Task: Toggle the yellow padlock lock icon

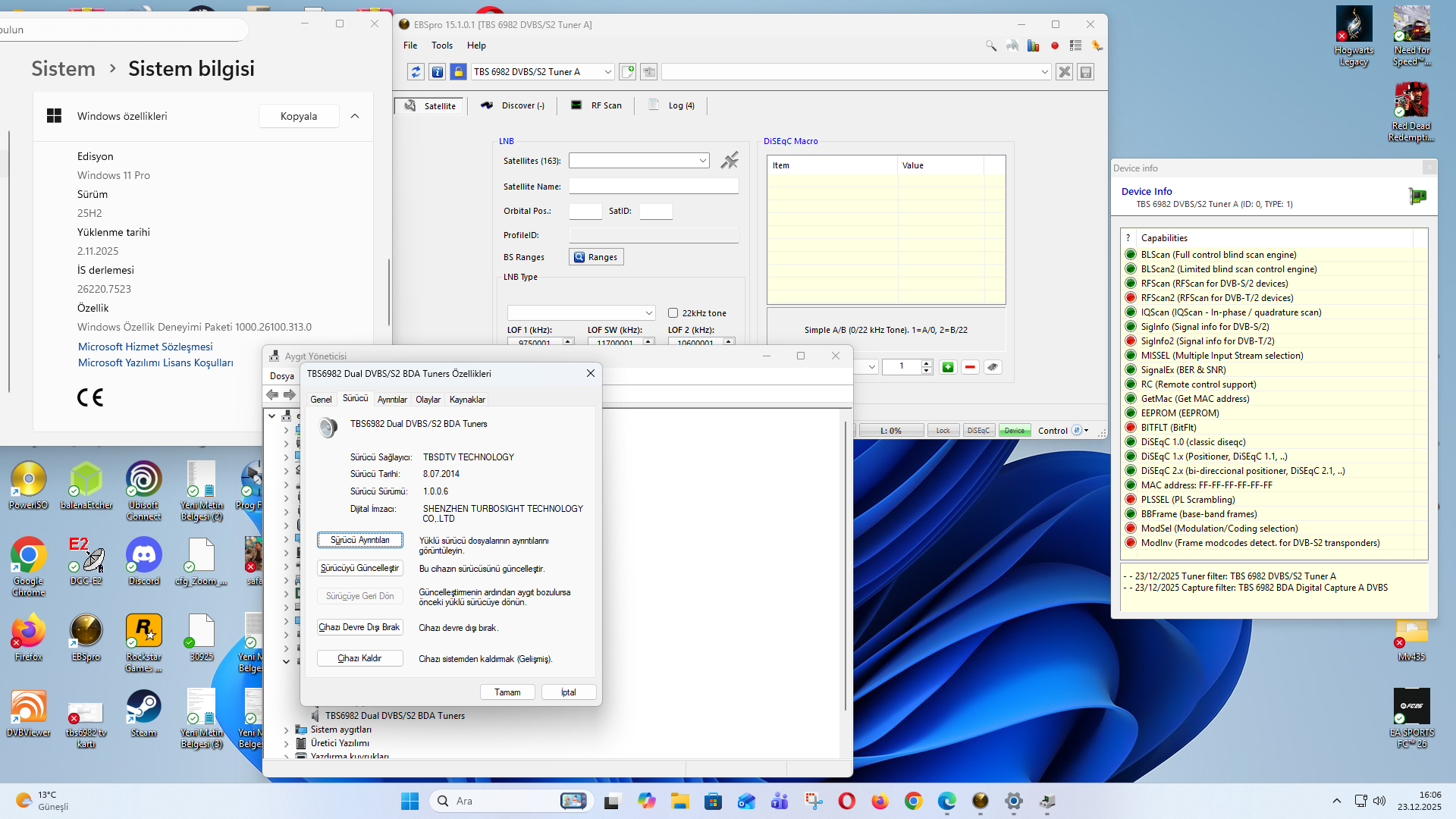Action: point(459,72)
